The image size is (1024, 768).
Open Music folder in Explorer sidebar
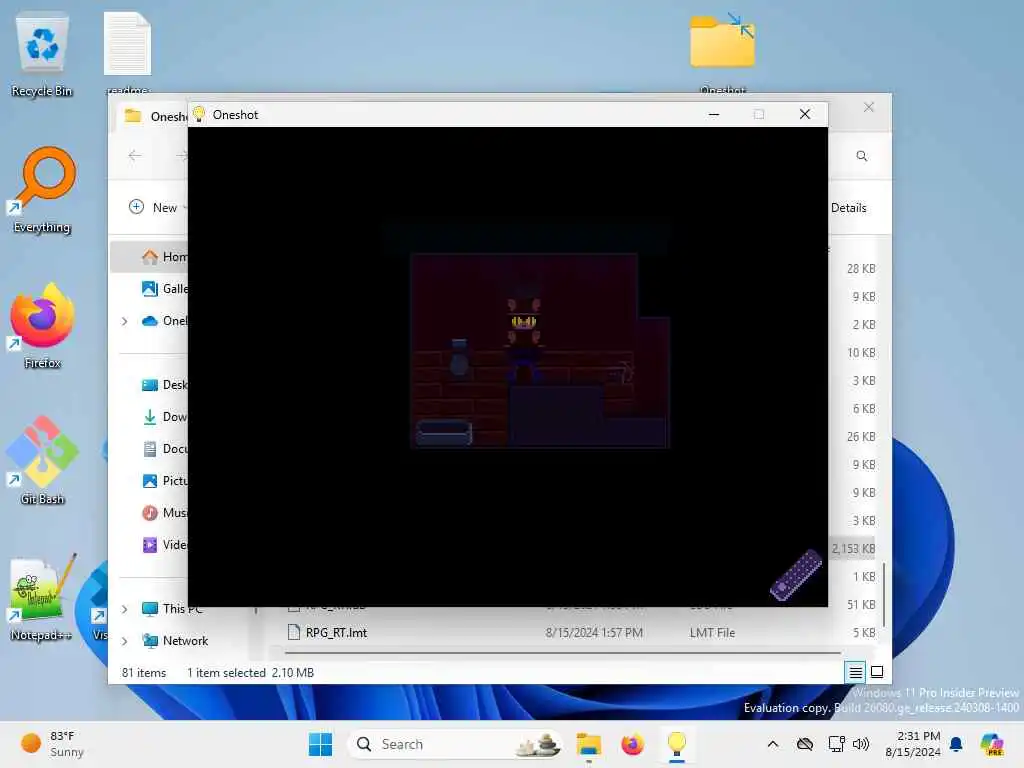point(163,513)
